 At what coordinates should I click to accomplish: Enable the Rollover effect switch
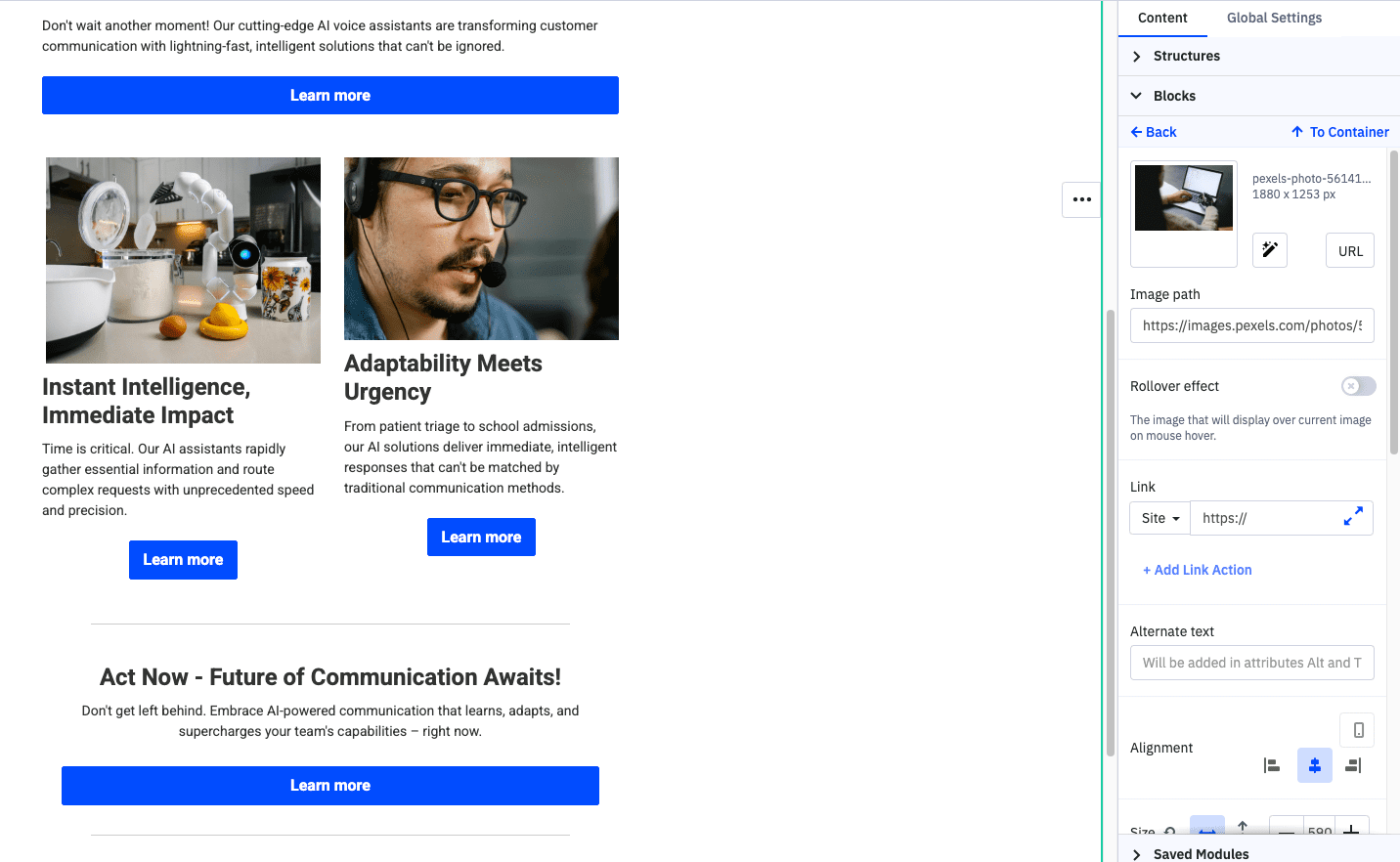click(1358, 386)
